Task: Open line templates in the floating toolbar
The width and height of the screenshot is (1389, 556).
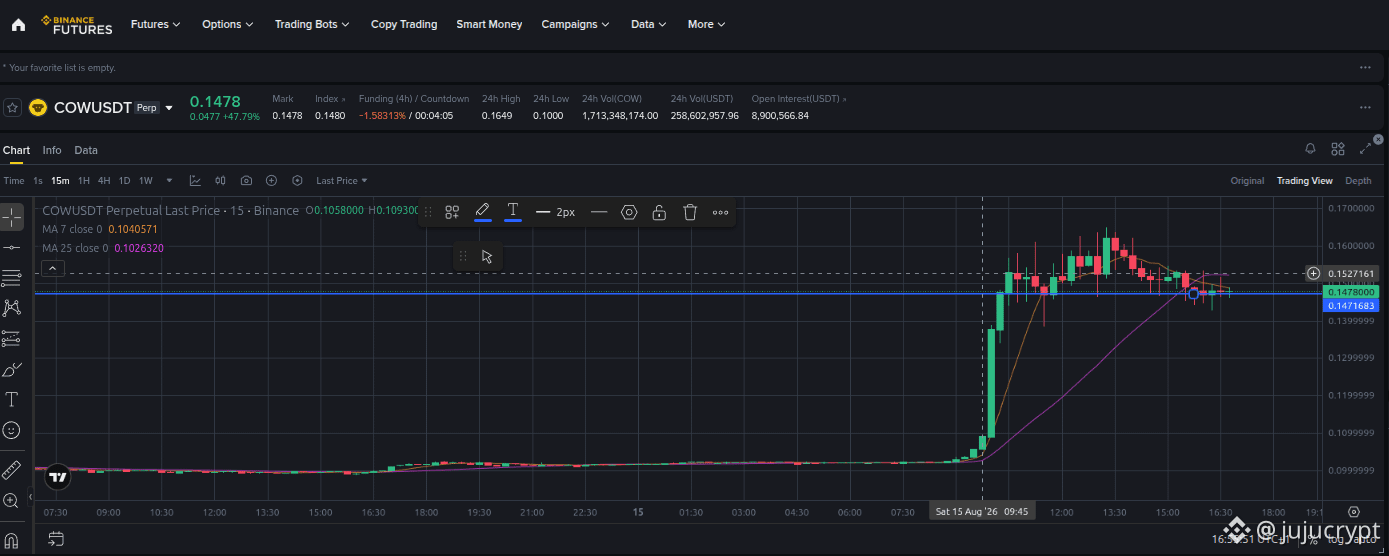Action: (452, 212)
